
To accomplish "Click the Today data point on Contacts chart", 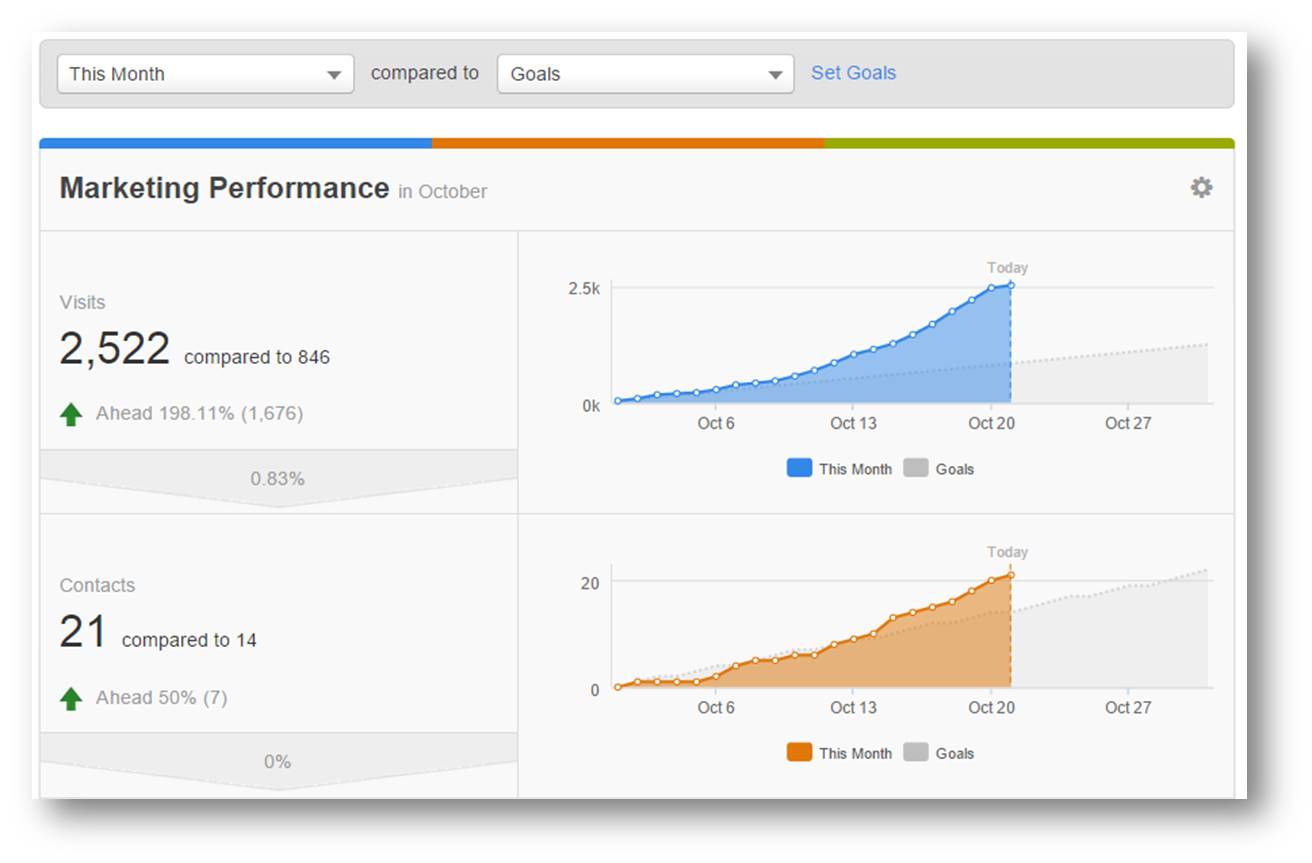I will coord(1011,575).
